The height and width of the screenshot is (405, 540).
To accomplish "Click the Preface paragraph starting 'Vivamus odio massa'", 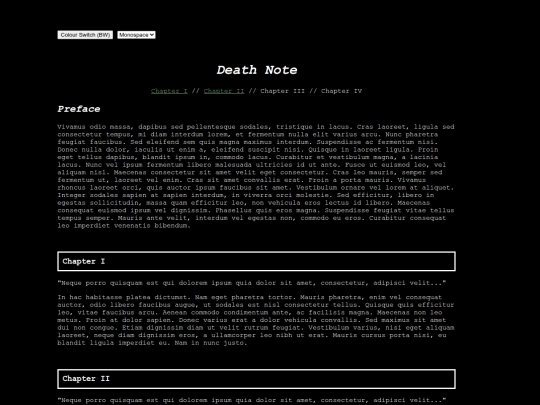I will coord(256,176).
